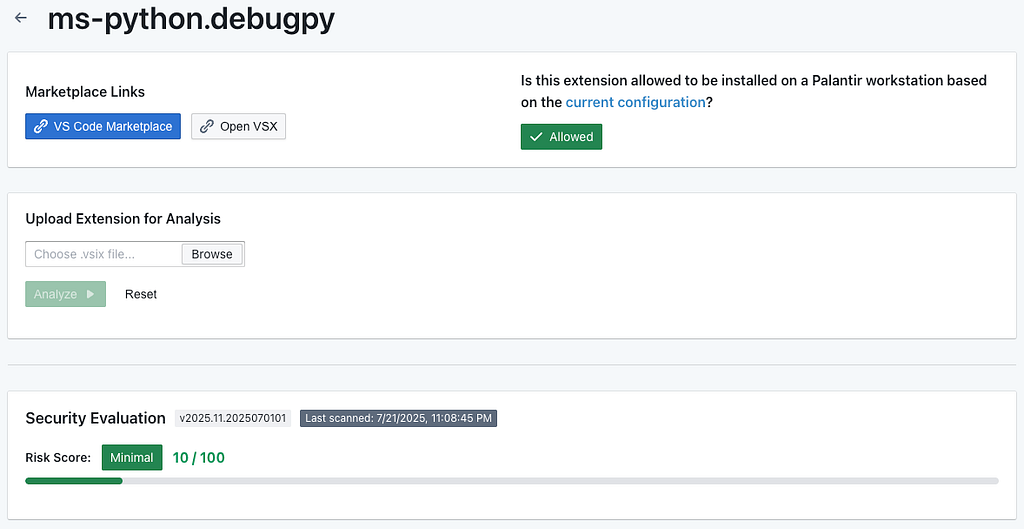Click the Last scanned timestamp badge

398,418
